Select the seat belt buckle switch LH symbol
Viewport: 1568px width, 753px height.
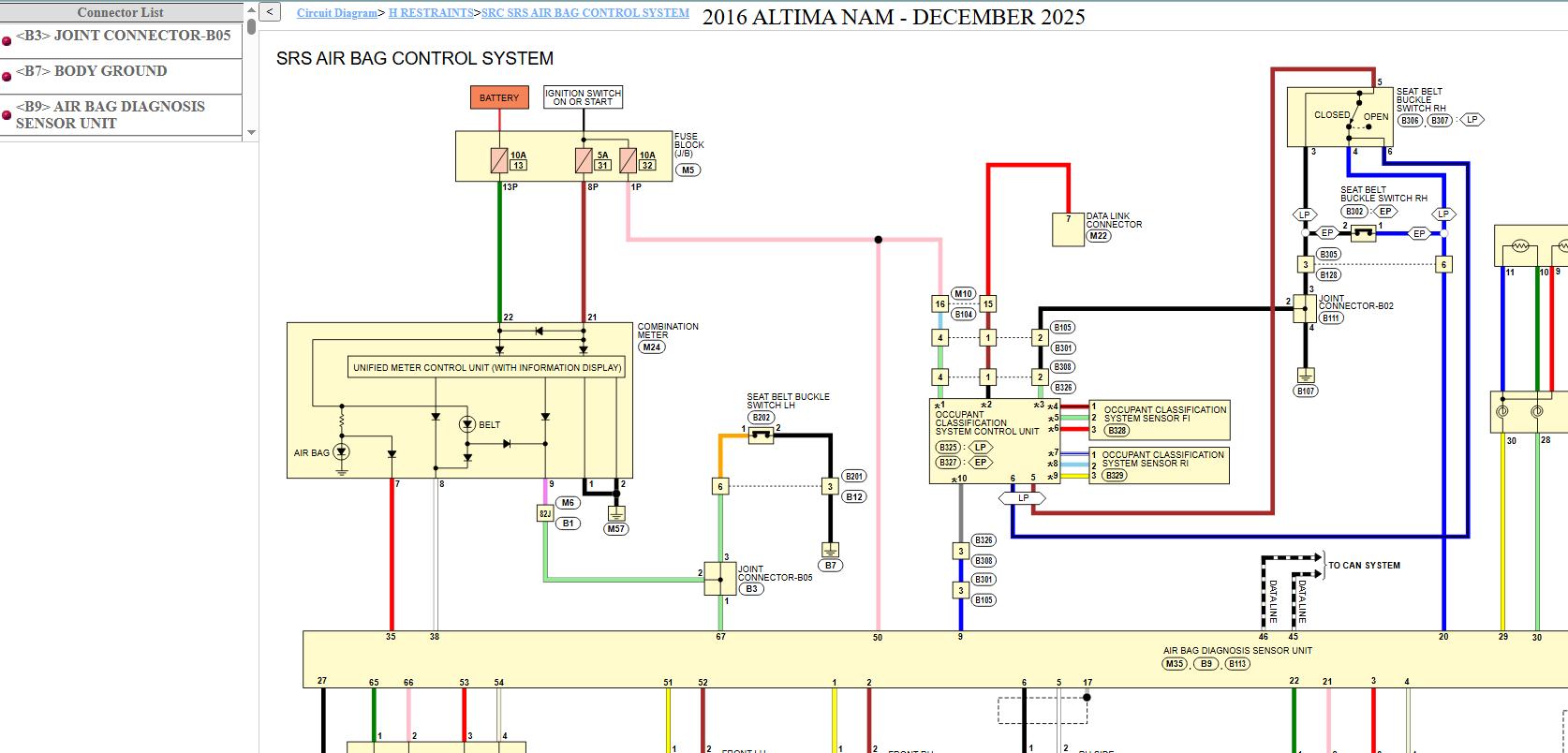(762, 436)
